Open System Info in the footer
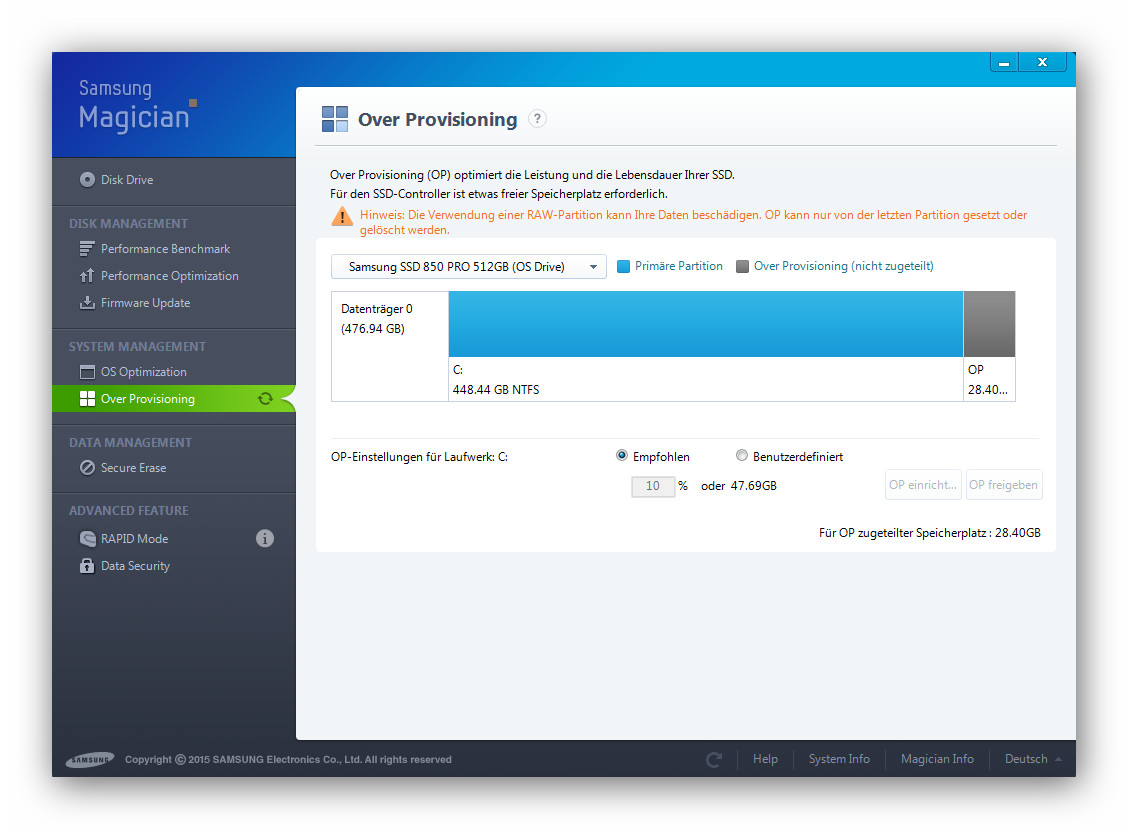The height and width of the screenshot is (829, 1128). click(839, 759)
